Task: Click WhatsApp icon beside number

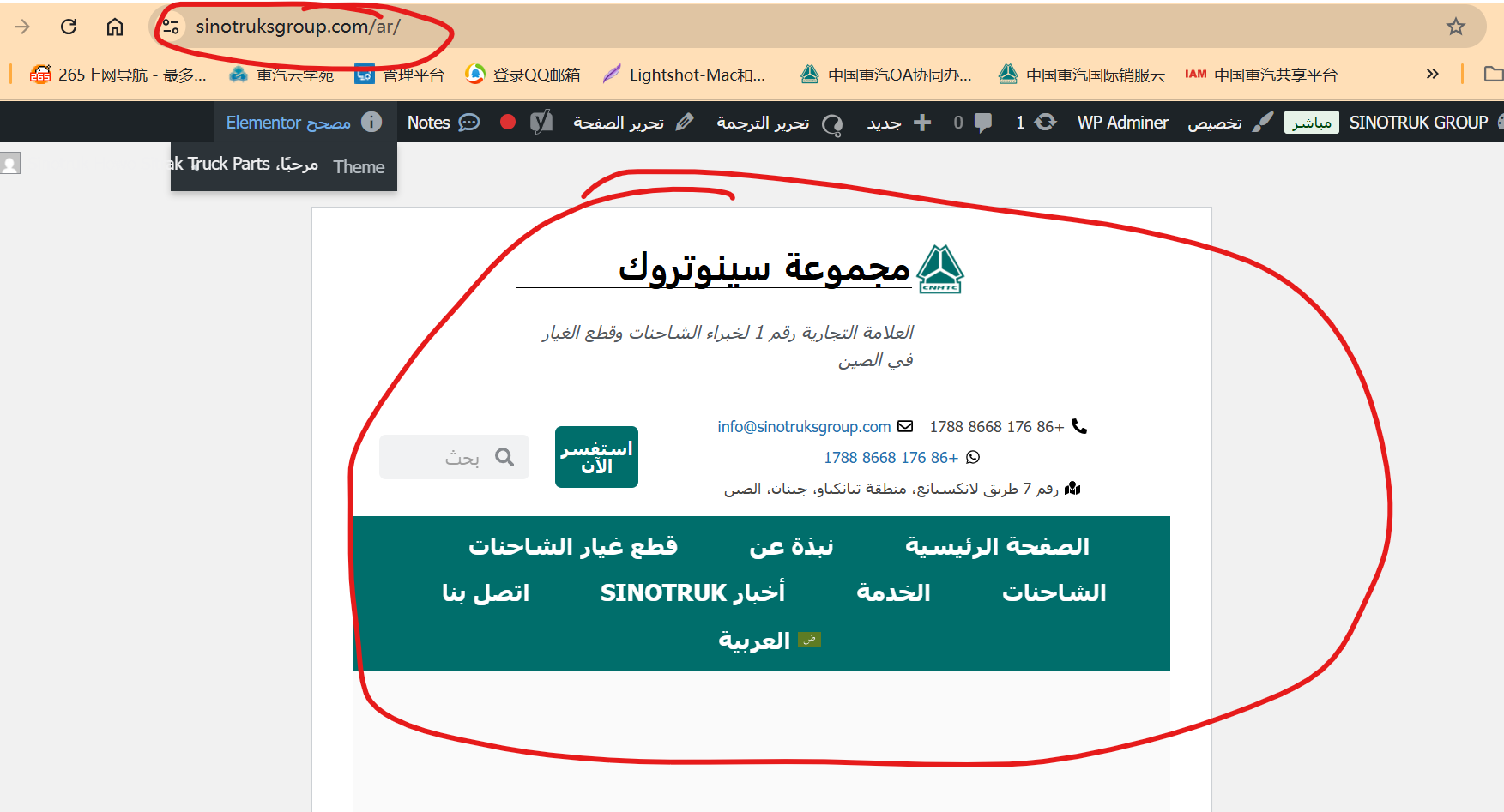Action: coord(973,458)
